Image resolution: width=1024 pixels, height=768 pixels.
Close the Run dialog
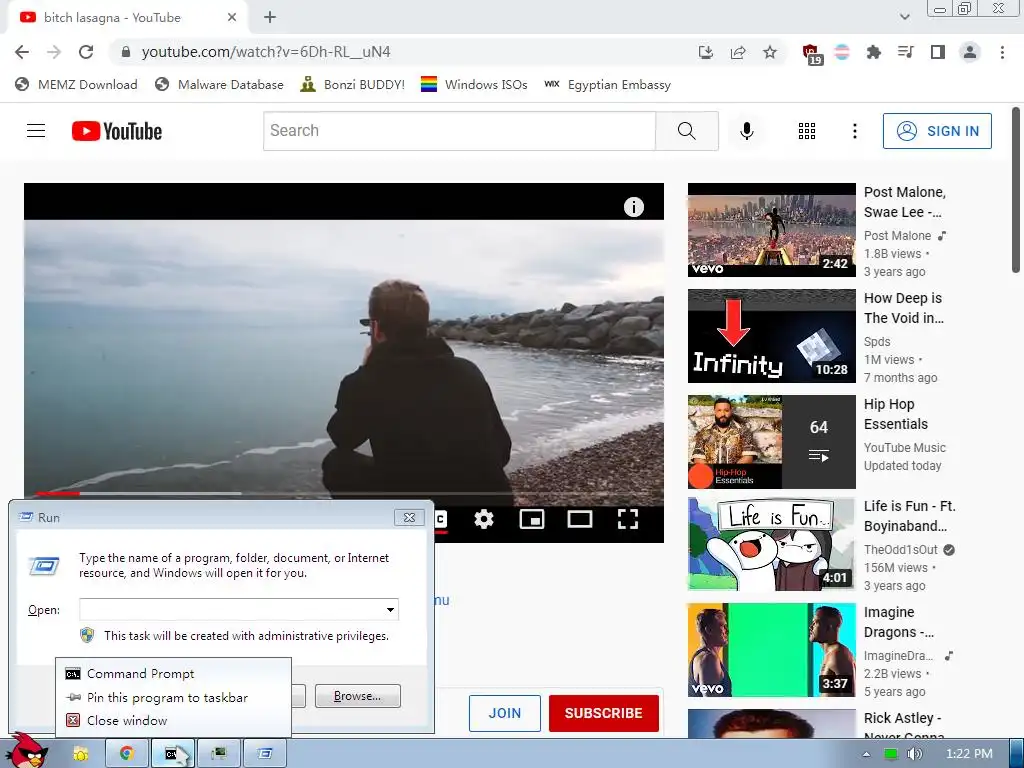pos(409,517)
